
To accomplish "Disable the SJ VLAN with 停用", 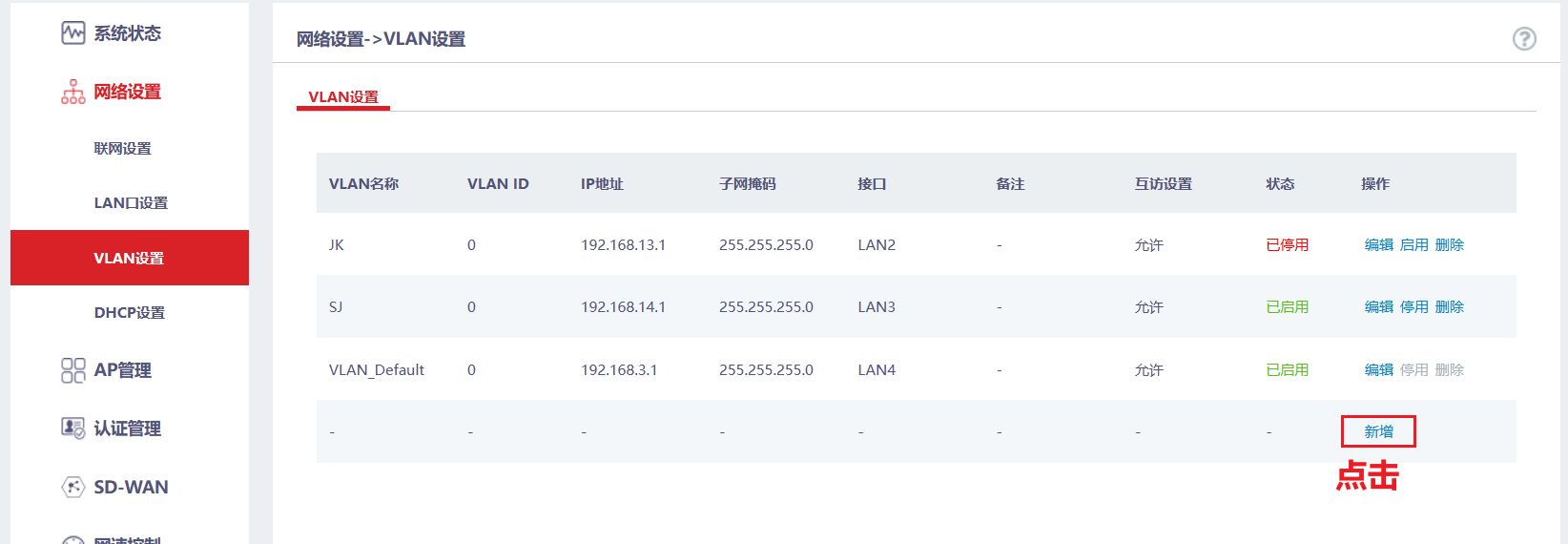I will tap(1413, 307).
